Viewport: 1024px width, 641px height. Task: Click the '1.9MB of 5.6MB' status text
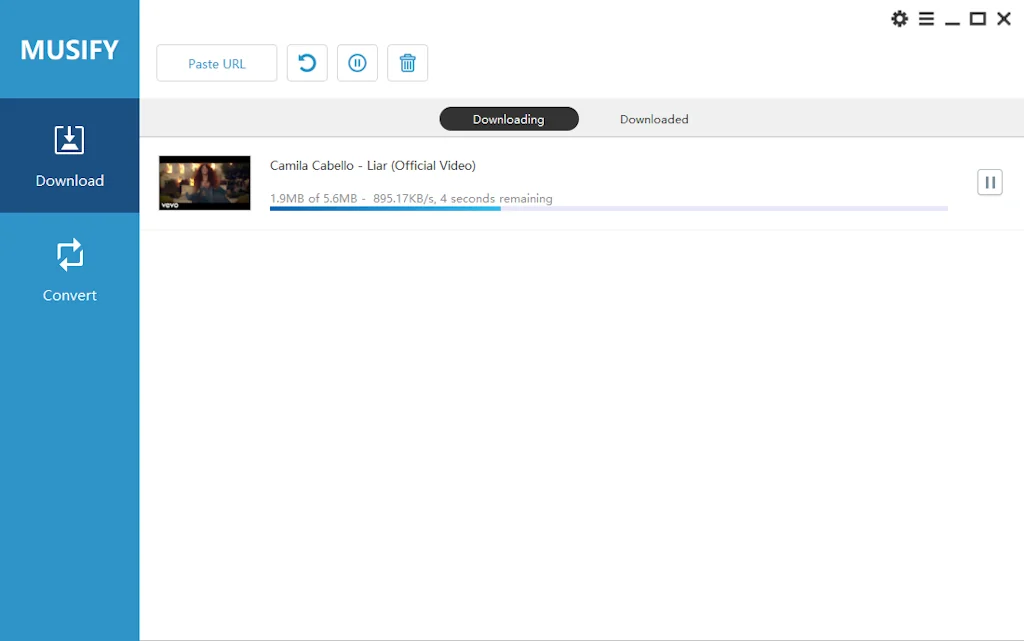(x=313, y=198)
